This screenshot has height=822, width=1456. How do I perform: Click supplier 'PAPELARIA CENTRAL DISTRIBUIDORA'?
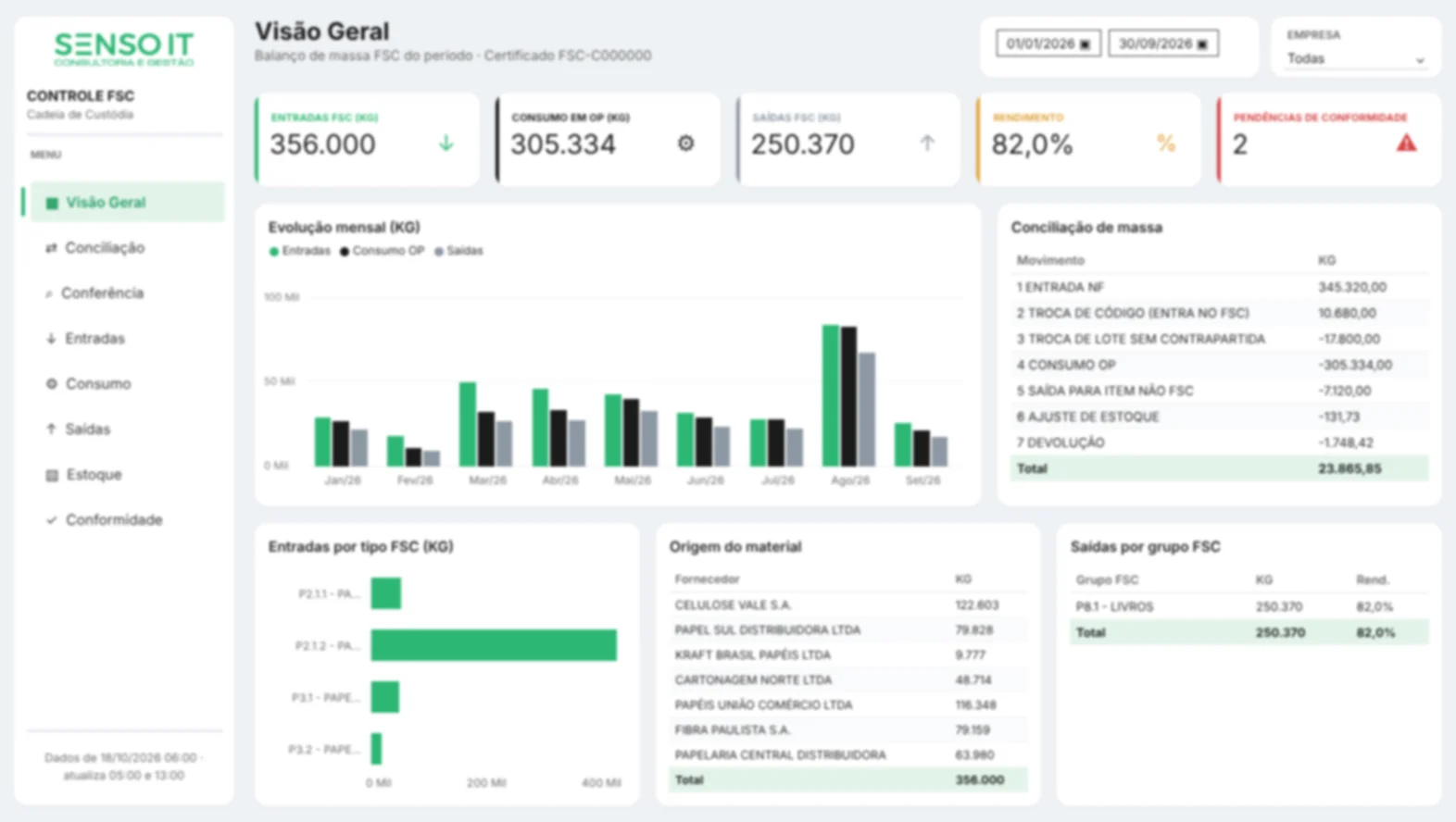point(781,755)
